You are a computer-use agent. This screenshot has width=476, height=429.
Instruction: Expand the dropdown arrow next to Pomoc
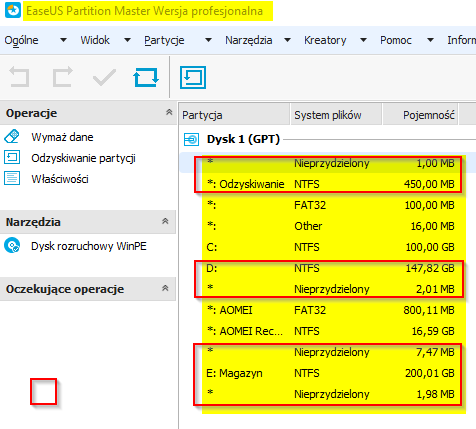[x=430, y=40]
